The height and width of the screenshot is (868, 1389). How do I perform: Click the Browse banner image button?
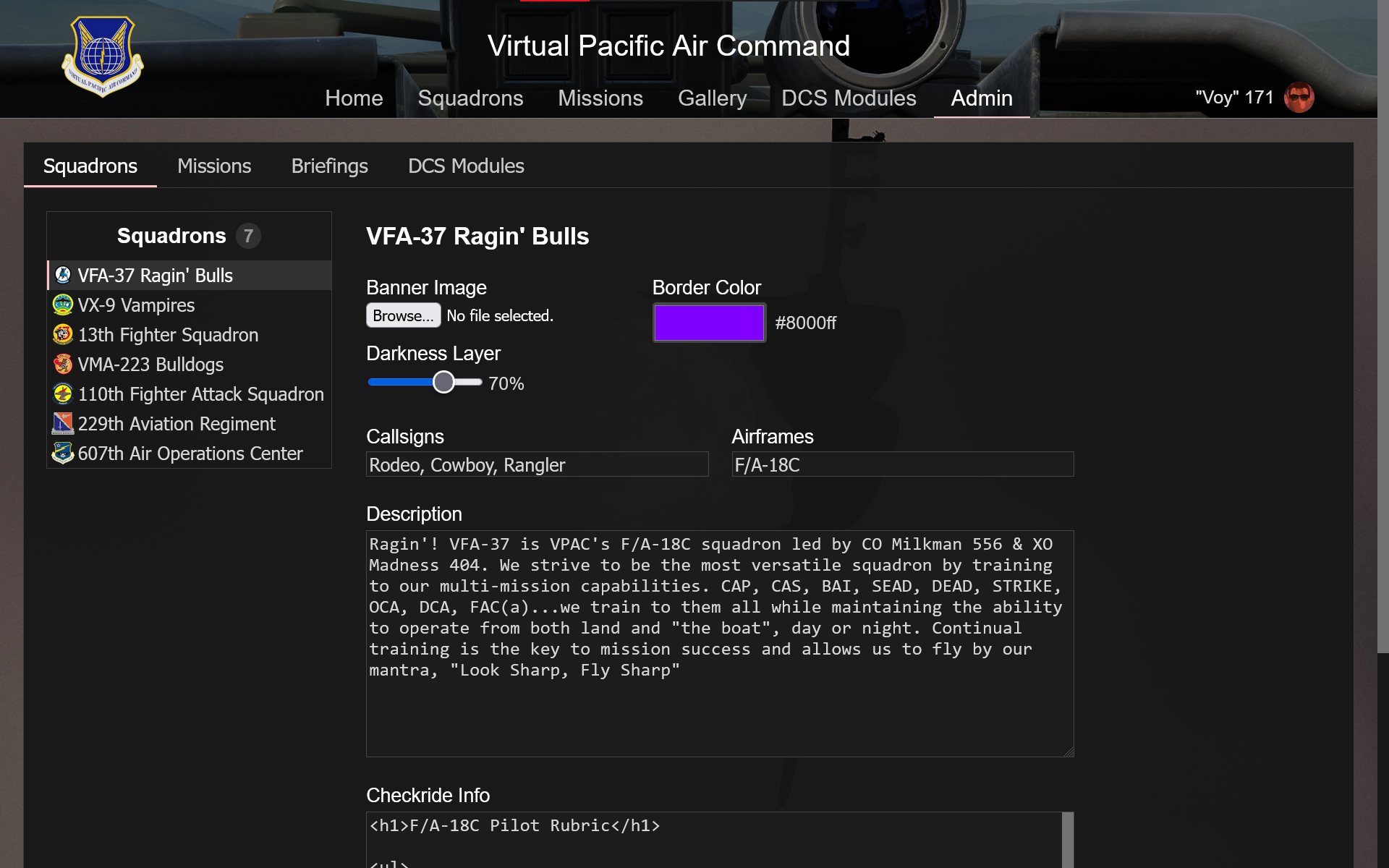(403, 315)
